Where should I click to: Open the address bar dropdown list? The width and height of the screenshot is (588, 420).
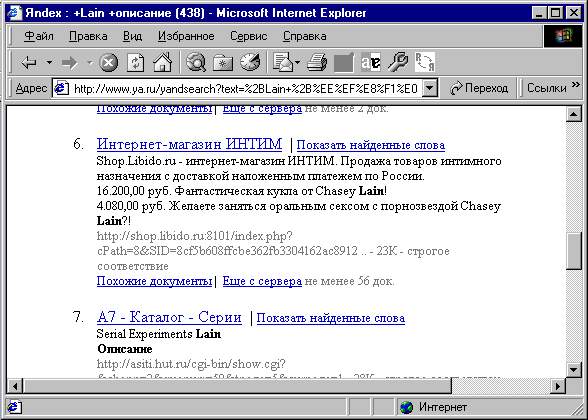click(430, 89)
